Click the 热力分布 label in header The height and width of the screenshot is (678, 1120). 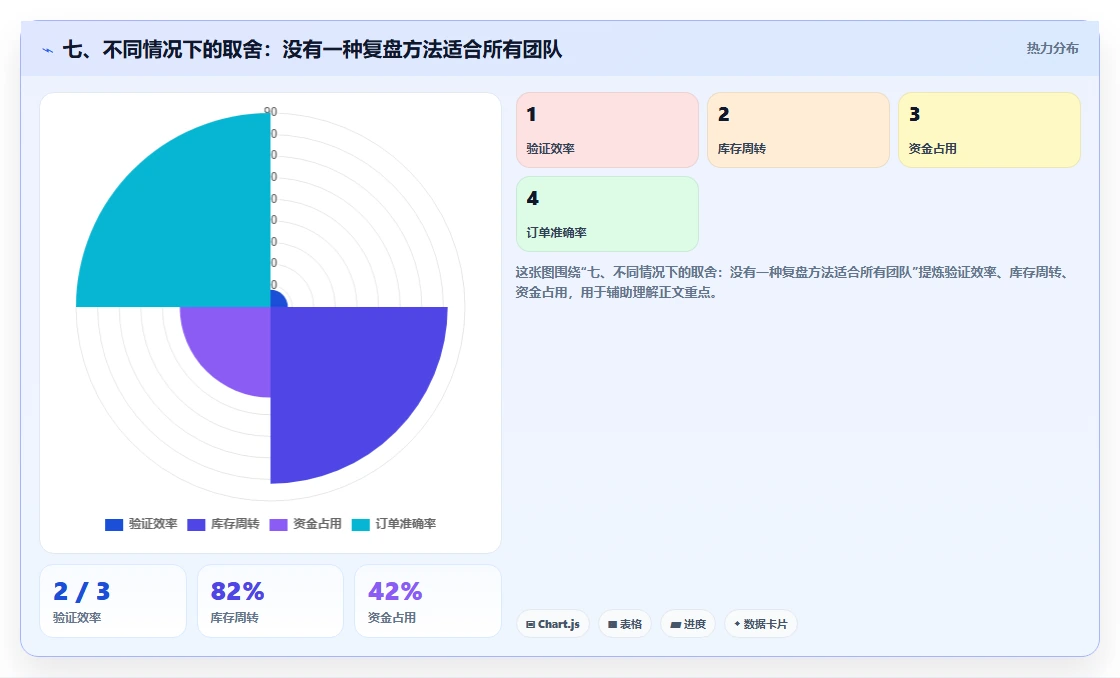click(1052, 49)
